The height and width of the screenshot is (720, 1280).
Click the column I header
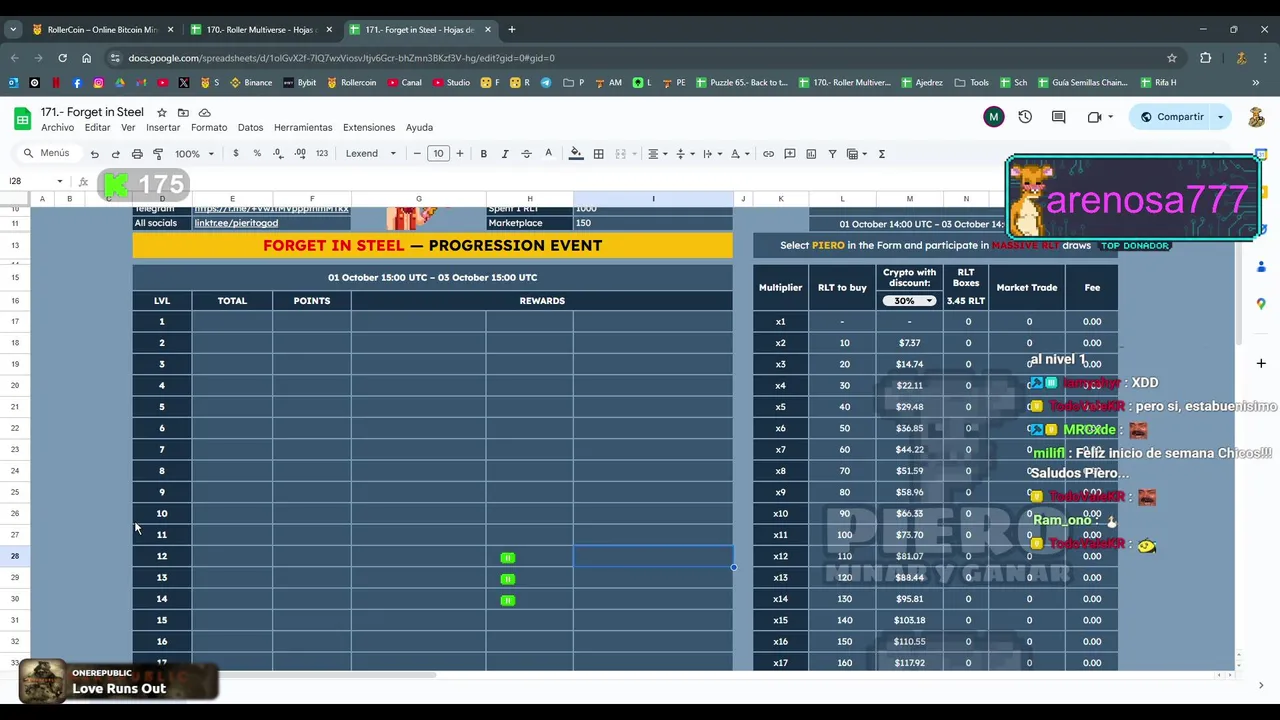(x=653, y=199)
